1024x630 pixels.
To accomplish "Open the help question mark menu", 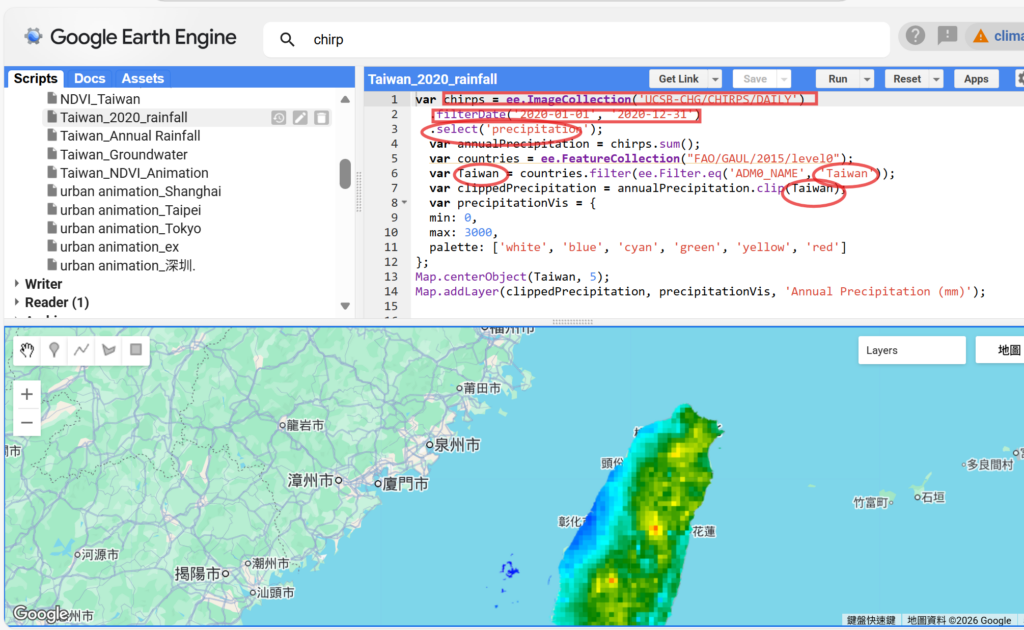I will coord(915,37).
